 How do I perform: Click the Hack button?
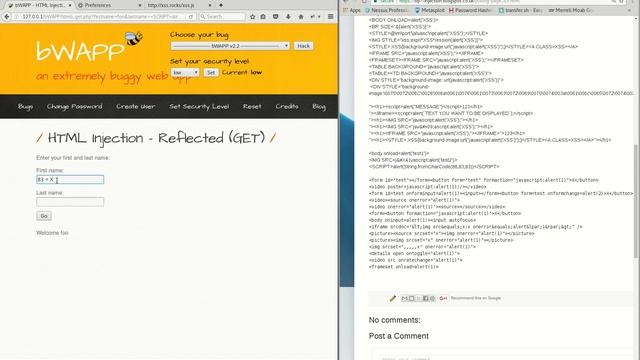click(303, 46)
